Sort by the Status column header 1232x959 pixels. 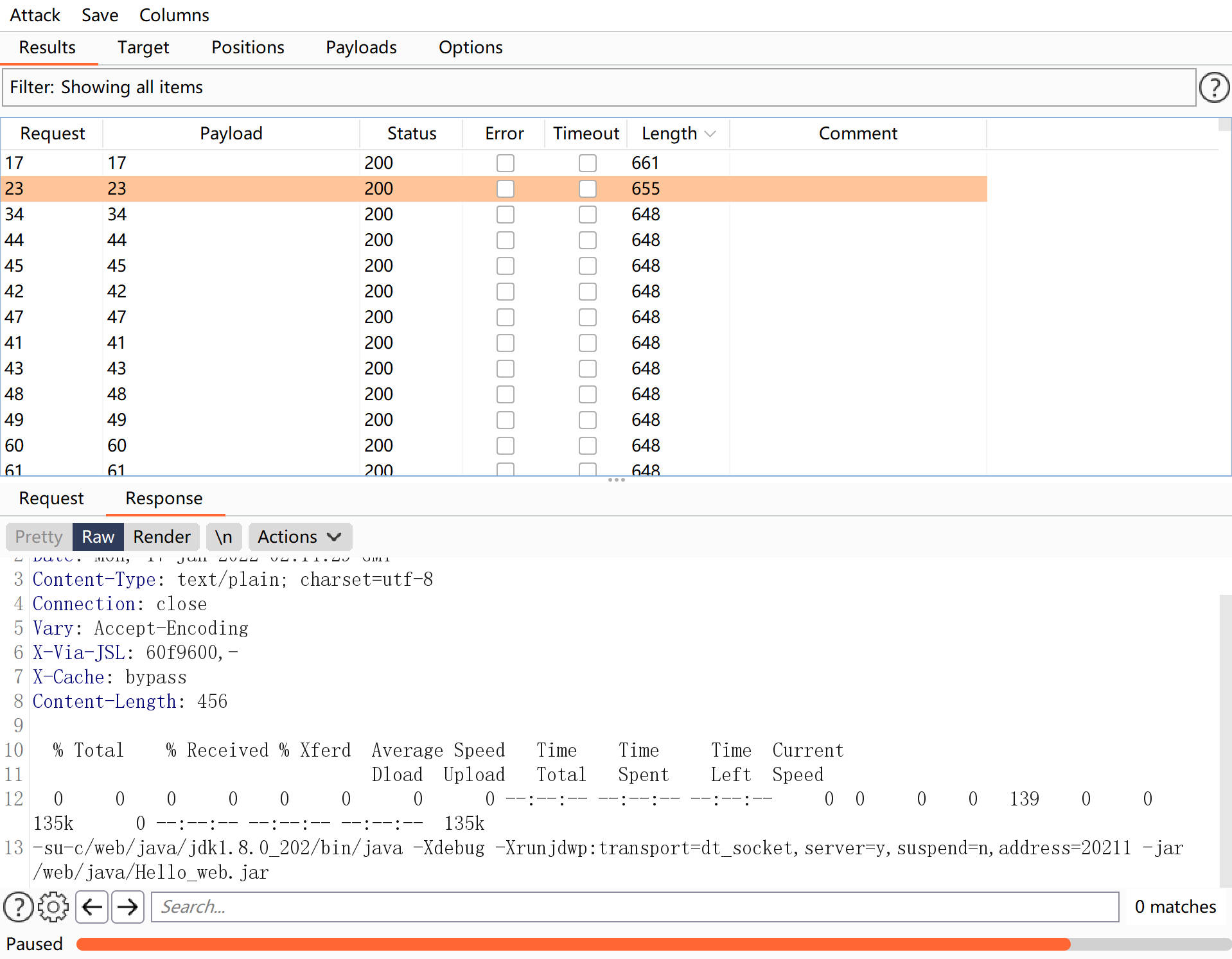(412, 134)
